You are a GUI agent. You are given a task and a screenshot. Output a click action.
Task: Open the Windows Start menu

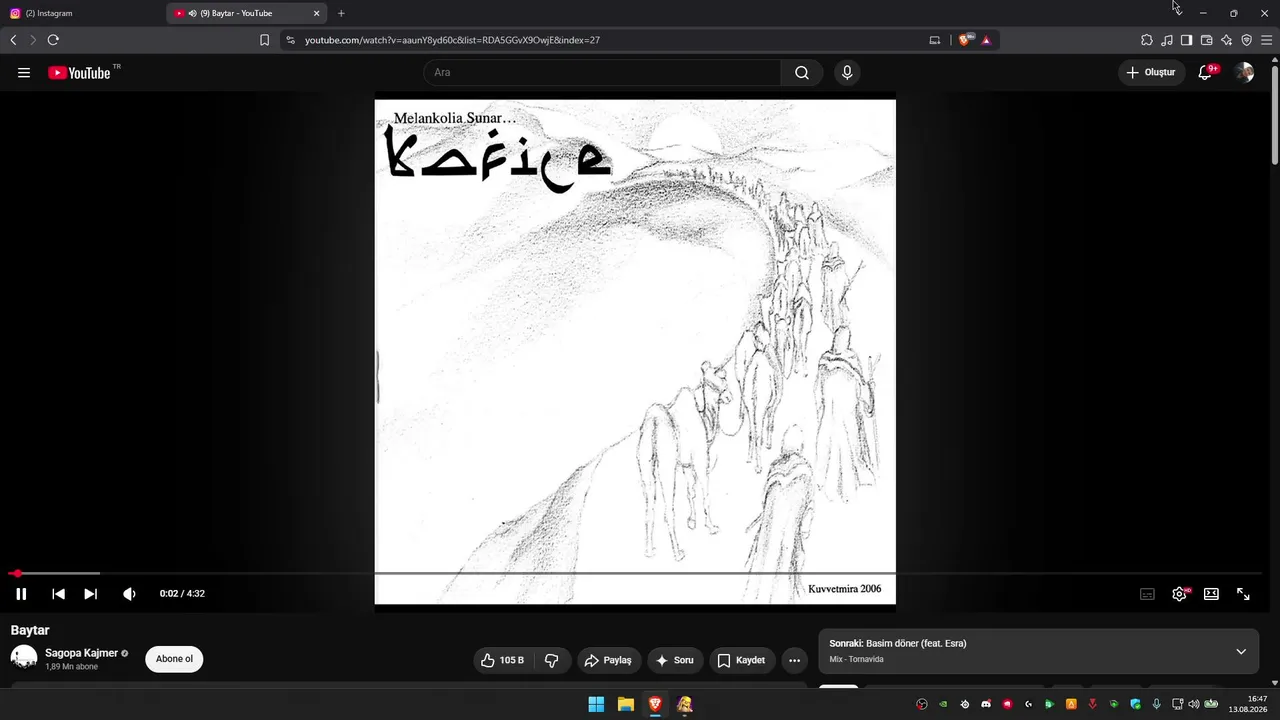click(x=596, y=704)
